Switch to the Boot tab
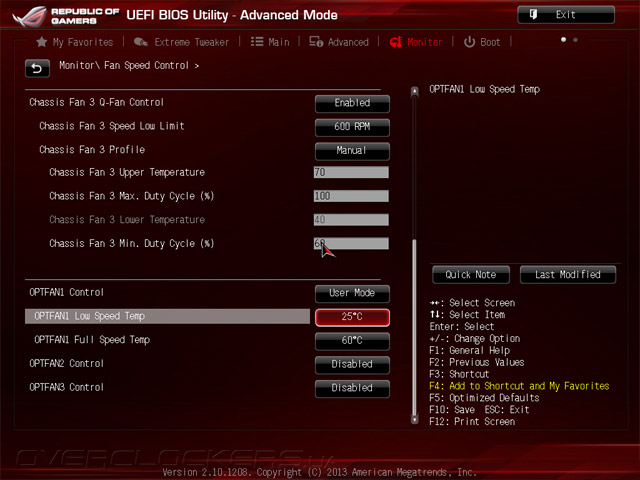 point(482,42)
